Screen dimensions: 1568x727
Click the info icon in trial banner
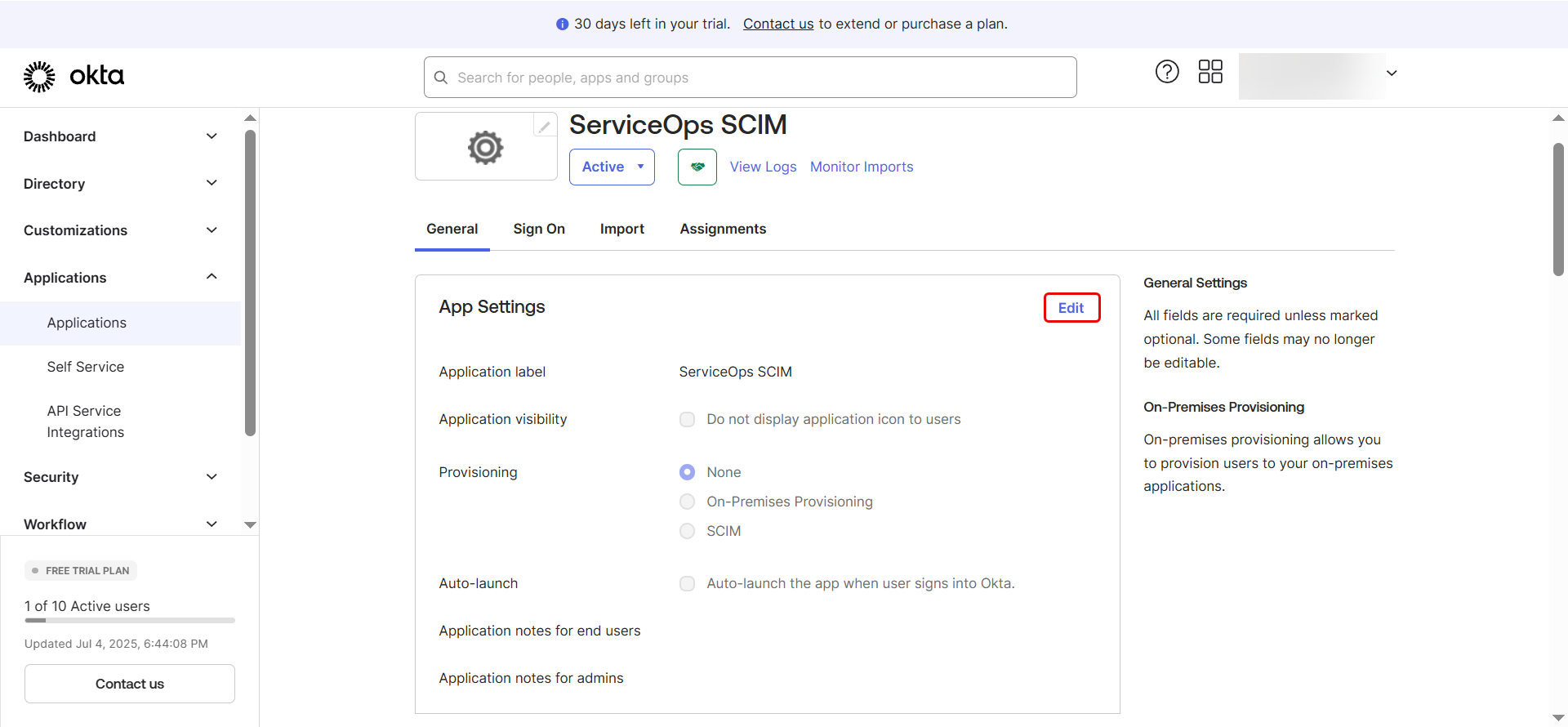562,25
